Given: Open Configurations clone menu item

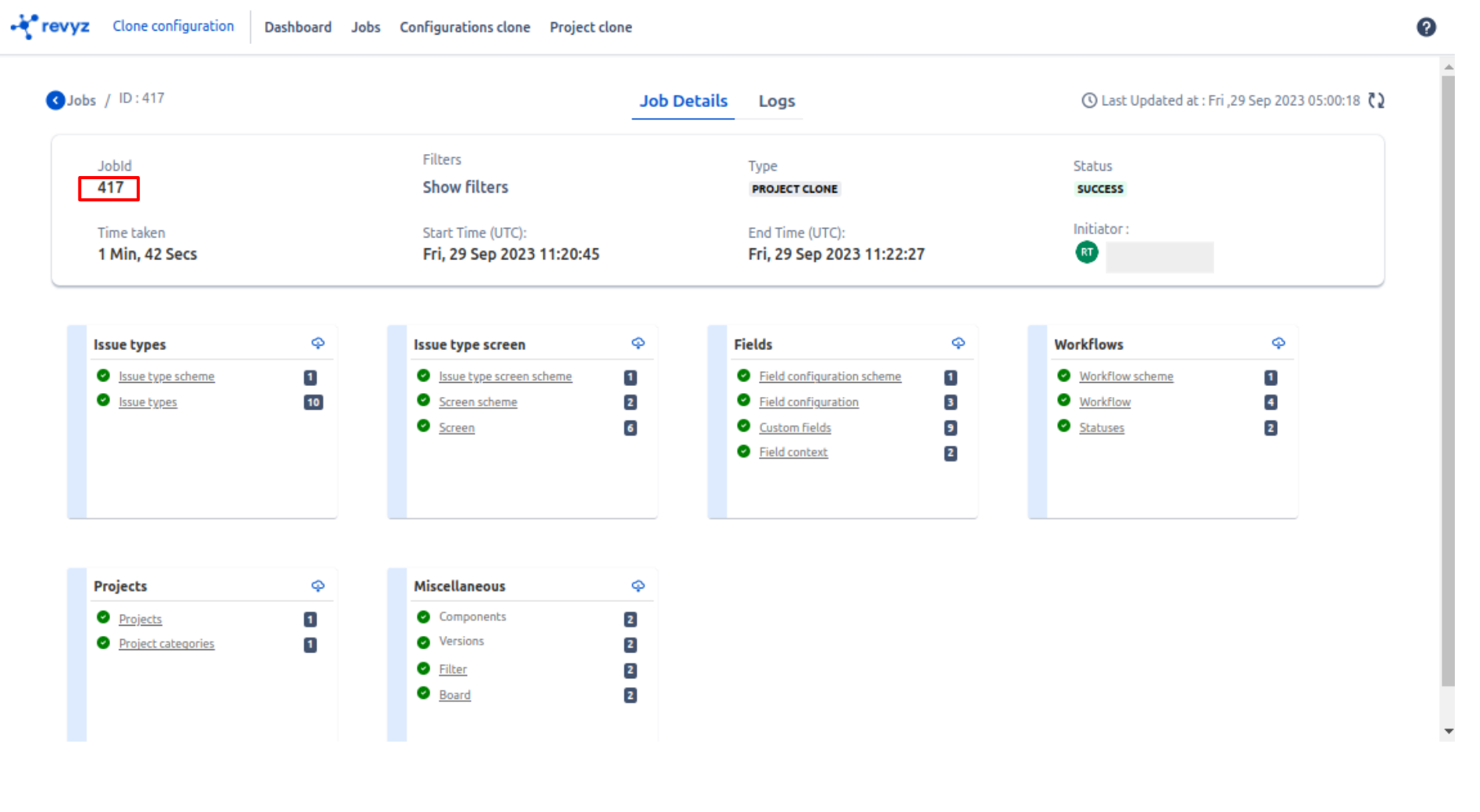Looking at the screenshot, I should click(x=464, y=28).
